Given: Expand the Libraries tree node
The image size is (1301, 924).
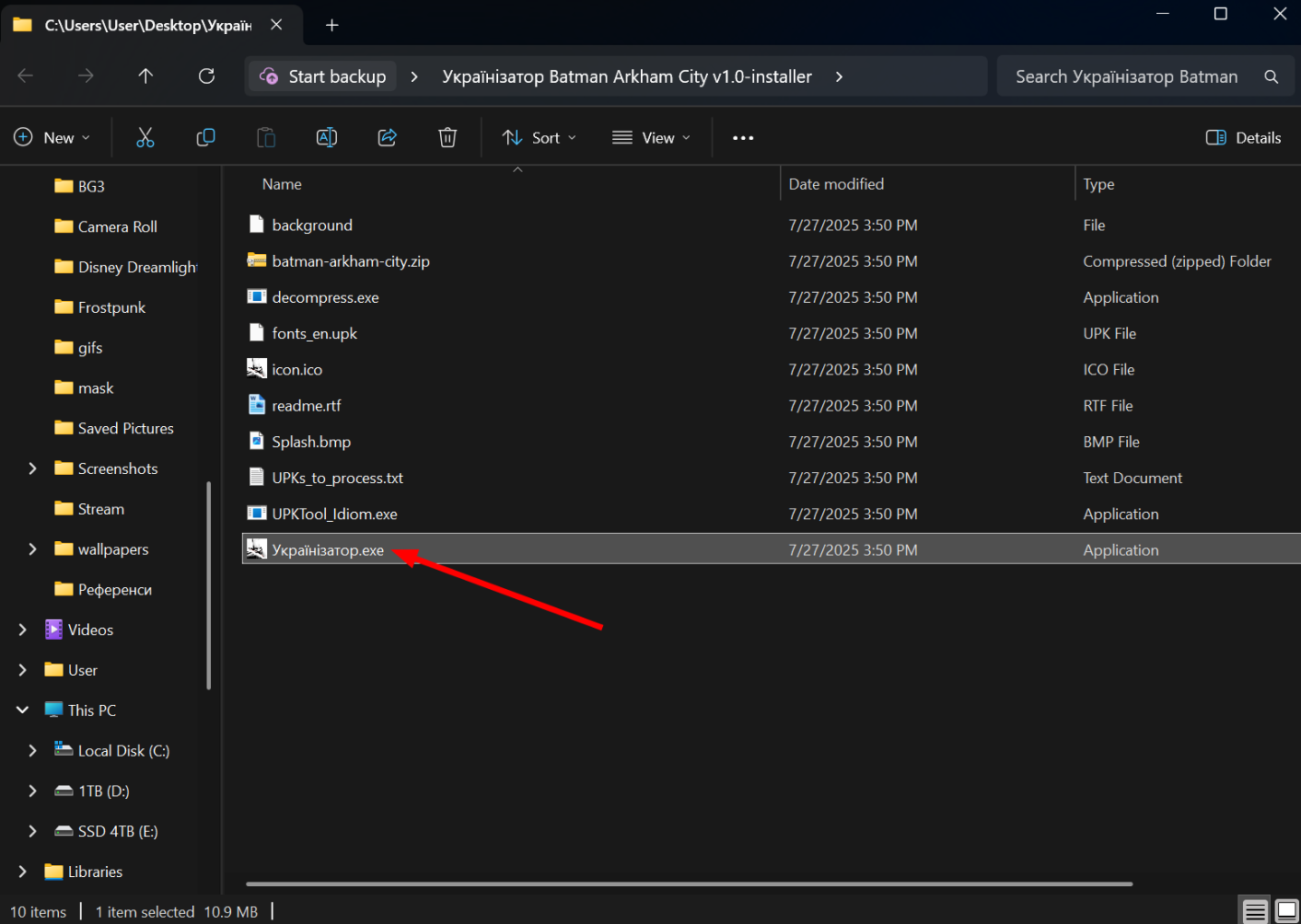Looking at the screenshot, I should 23,872.
